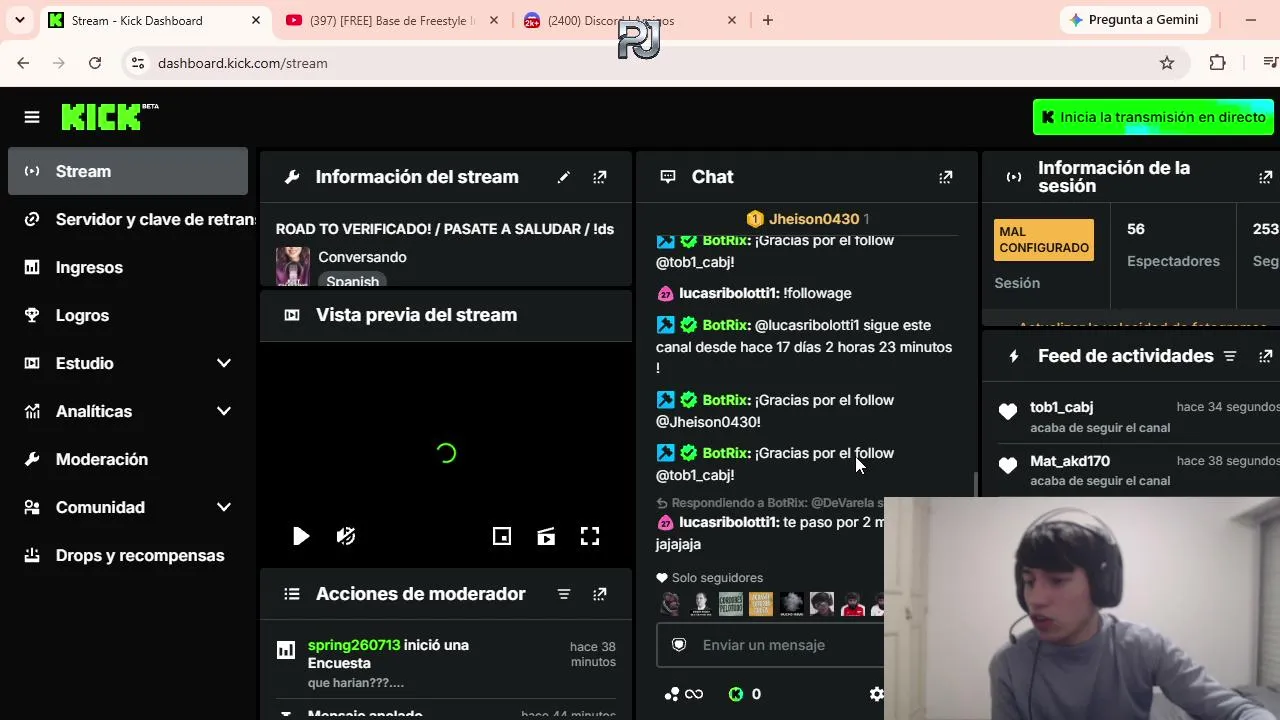Click the Solo seguidores label in chat
1280x720 pixels.
pos(717,578)
